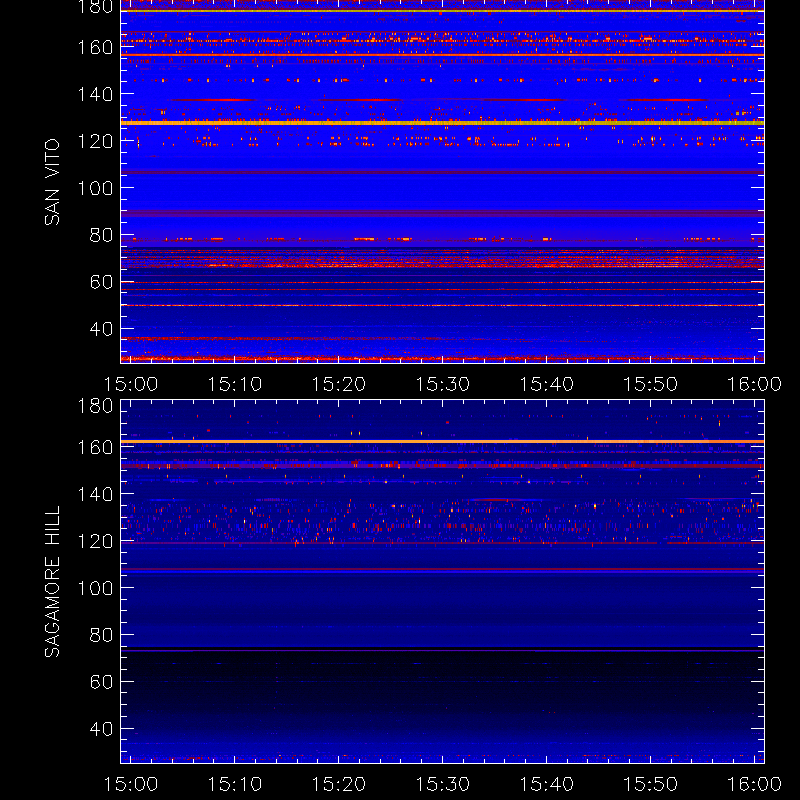Click the 15:10 time label under Sagamore Hill plot
The height and width of the screenshot is (800, 800).
tap(235, 784)
